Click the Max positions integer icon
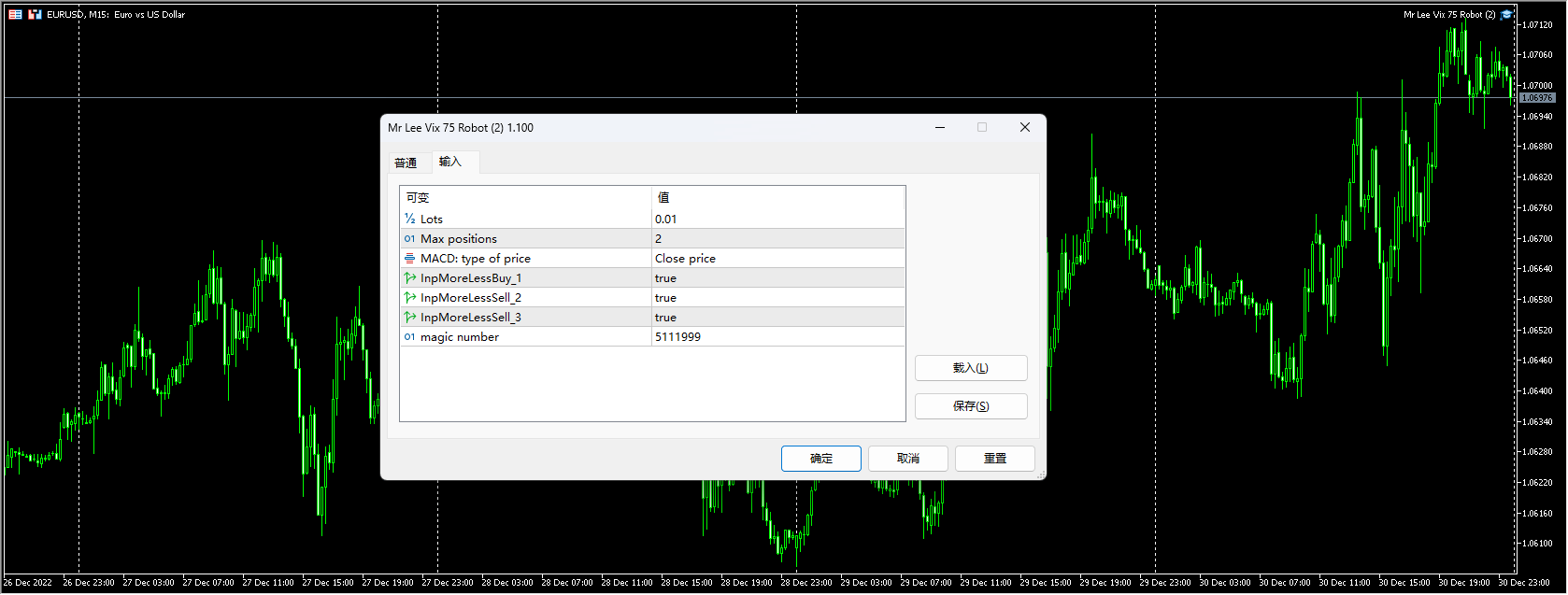The height and width of the screenshot is (595, 1568). (409, 239)
